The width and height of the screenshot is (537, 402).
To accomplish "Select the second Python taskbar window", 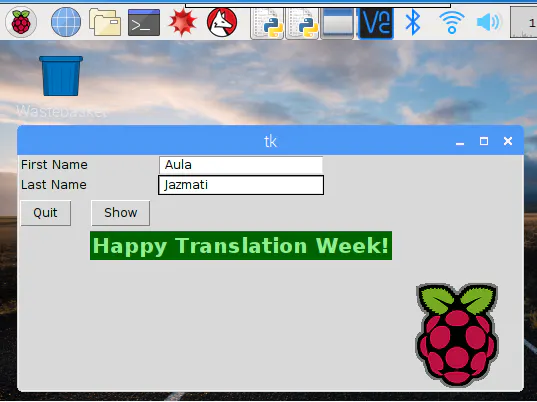I will (302, 24).
